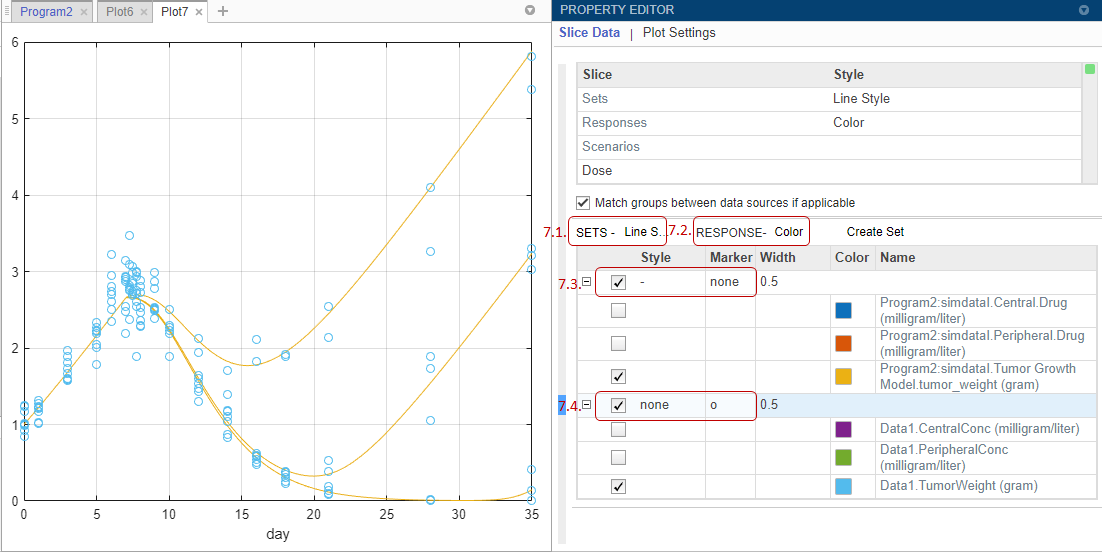Click orange color swatch for Peripheral.Drug
This screenshot has width=1102, height=552.
pos(843,343)
